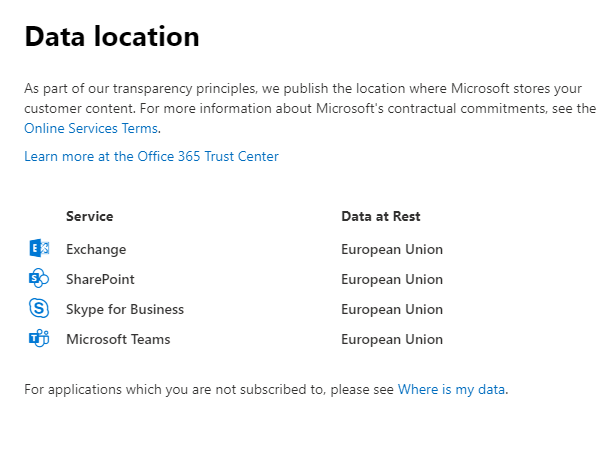Follow the Where is my data link
Screen dimensions: 614x463
pyautogui.click(x=451, y=389)
